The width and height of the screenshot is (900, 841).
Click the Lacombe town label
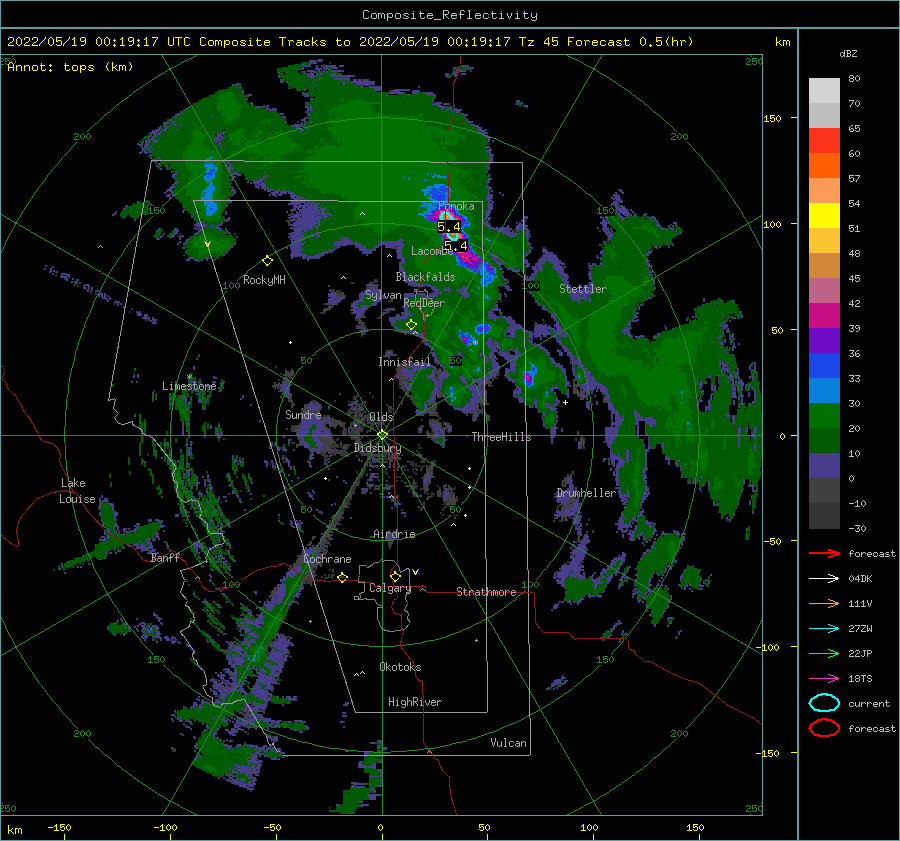(x=432, y=251)
